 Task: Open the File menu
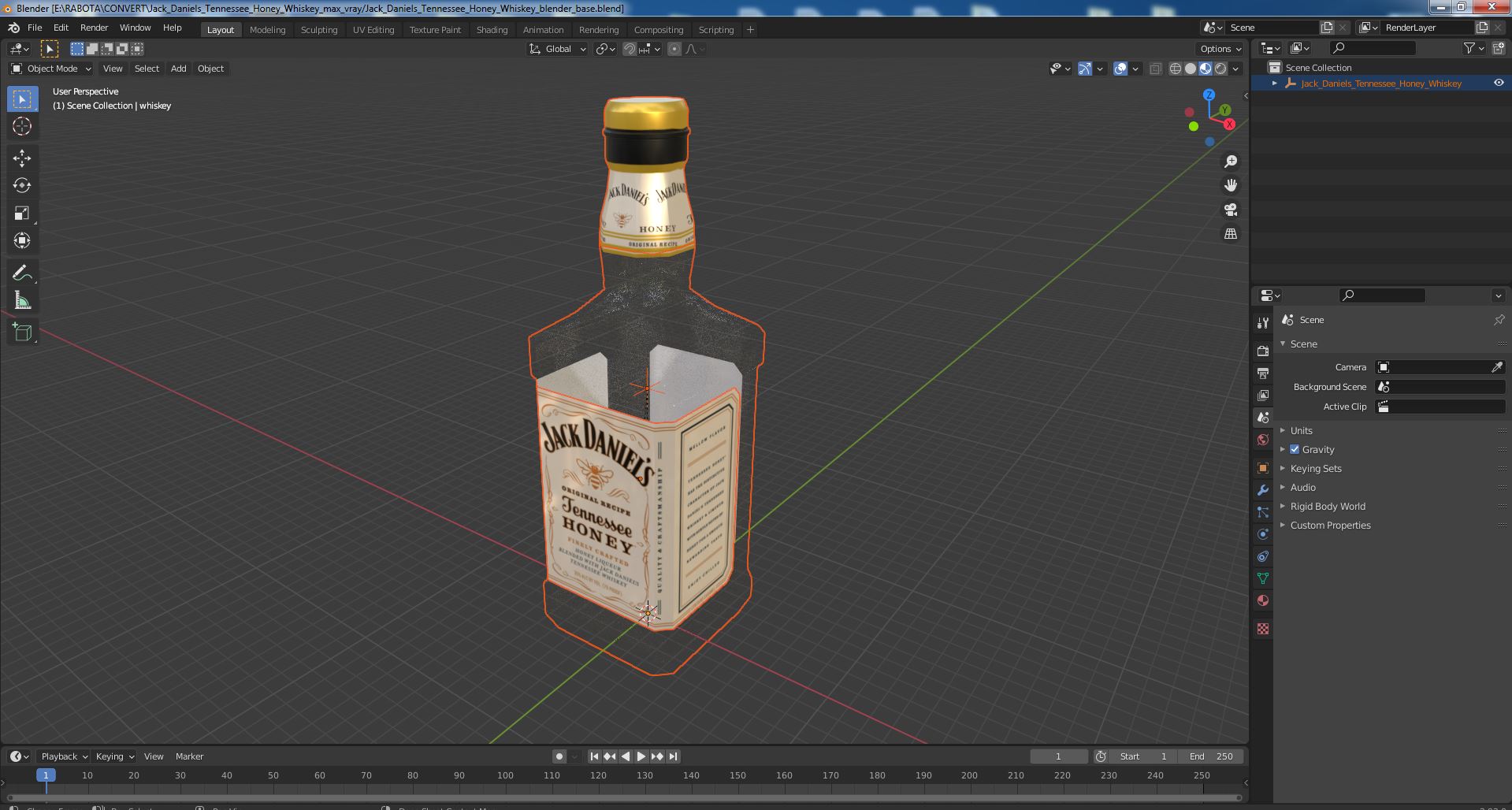coord(35,28)
